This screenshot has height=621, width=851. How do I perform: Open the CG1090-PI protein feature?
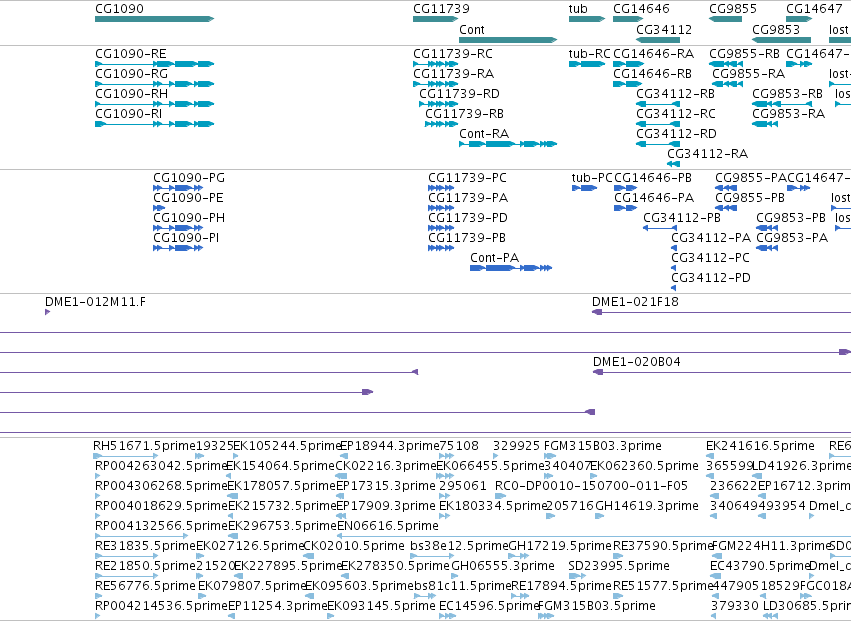(x=178, y=248)
